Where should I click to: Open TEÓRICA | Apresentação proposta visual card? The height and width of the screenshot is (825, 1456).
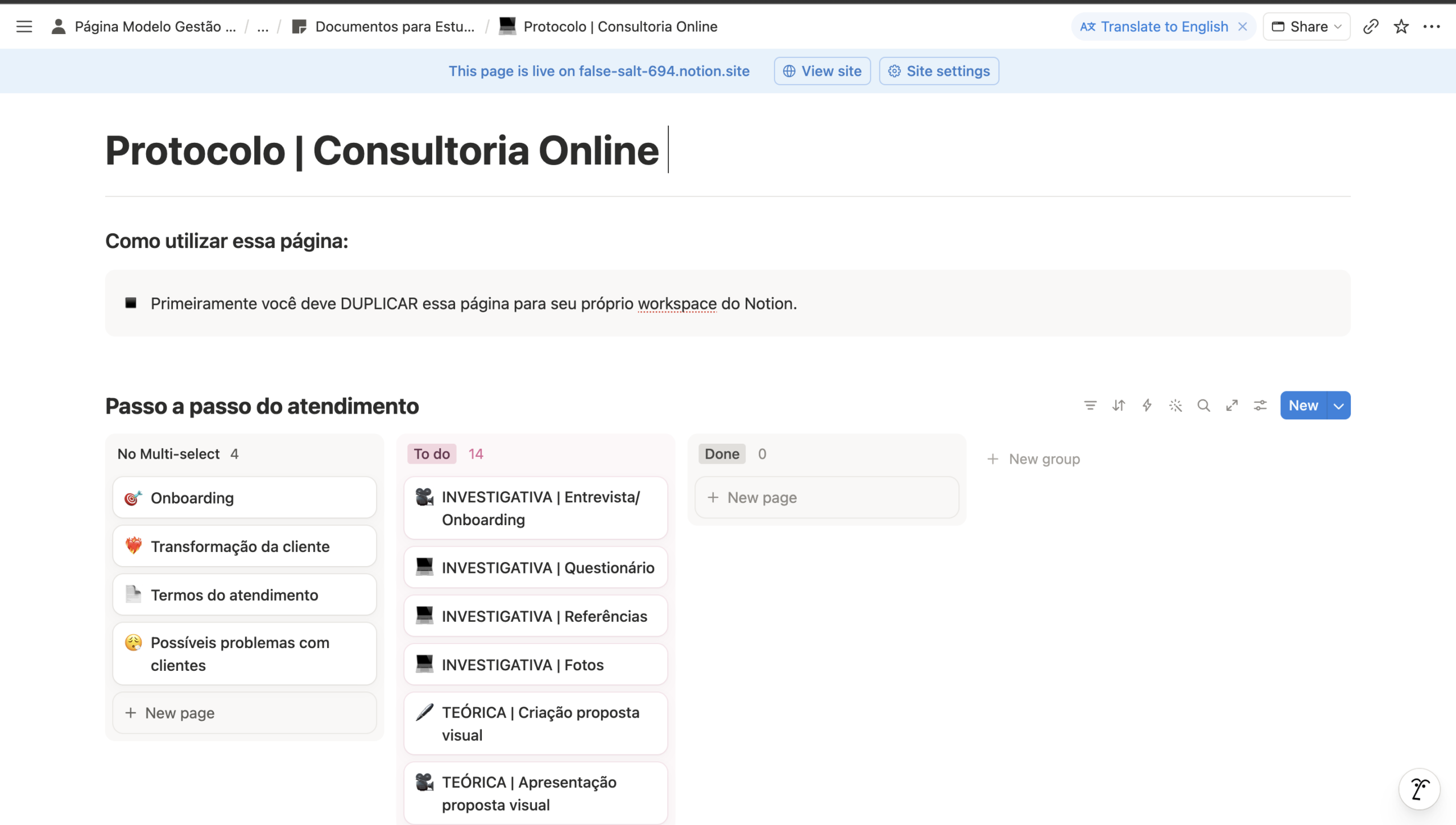tap(535, 793)
